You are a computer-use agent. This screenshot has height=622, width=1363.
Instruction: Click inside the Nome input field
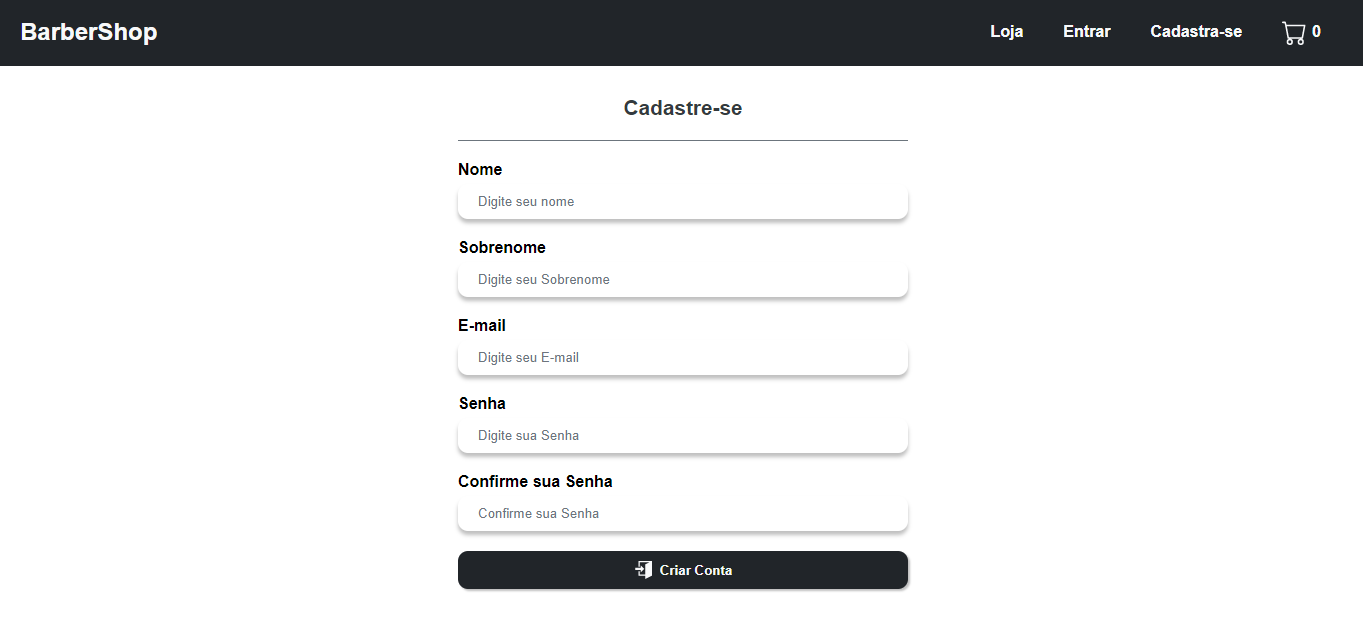[682, 201]
